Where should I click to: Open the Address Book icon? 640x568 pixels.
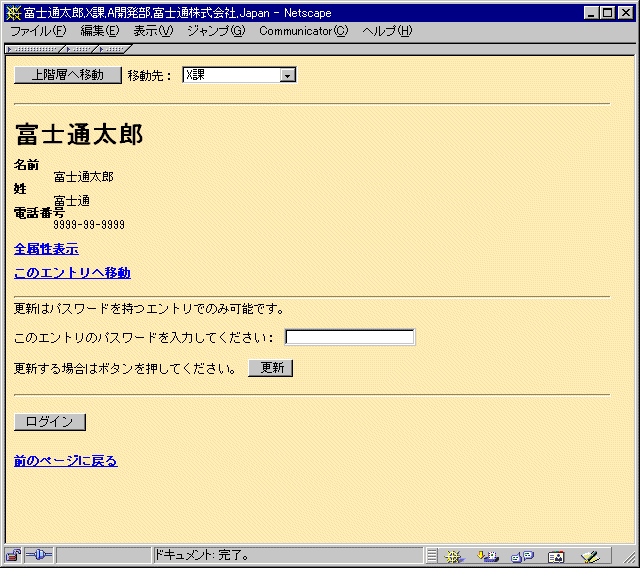point(556,556)
